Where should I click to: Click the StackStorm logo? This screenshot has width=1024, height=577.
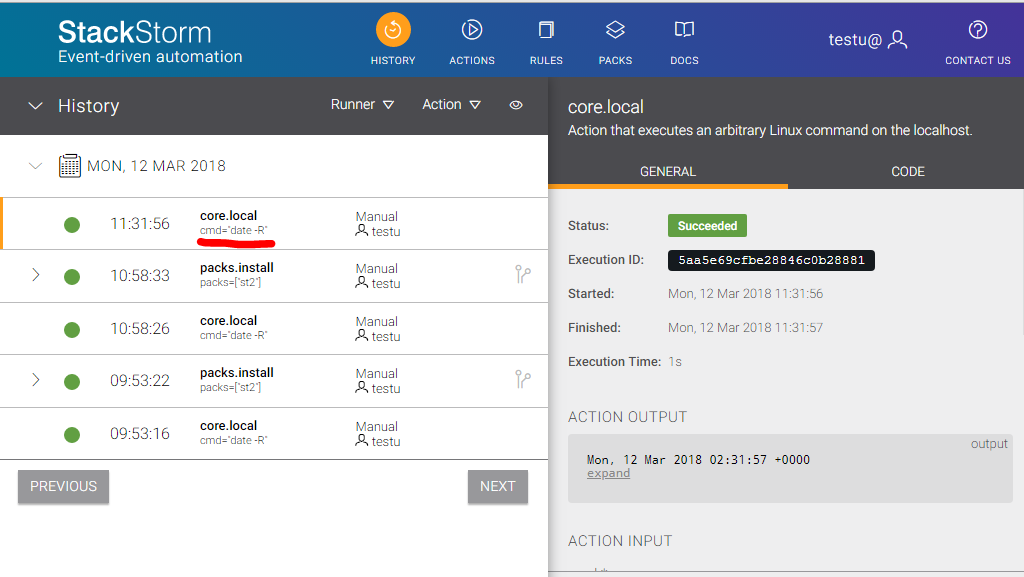click(150, 41)
